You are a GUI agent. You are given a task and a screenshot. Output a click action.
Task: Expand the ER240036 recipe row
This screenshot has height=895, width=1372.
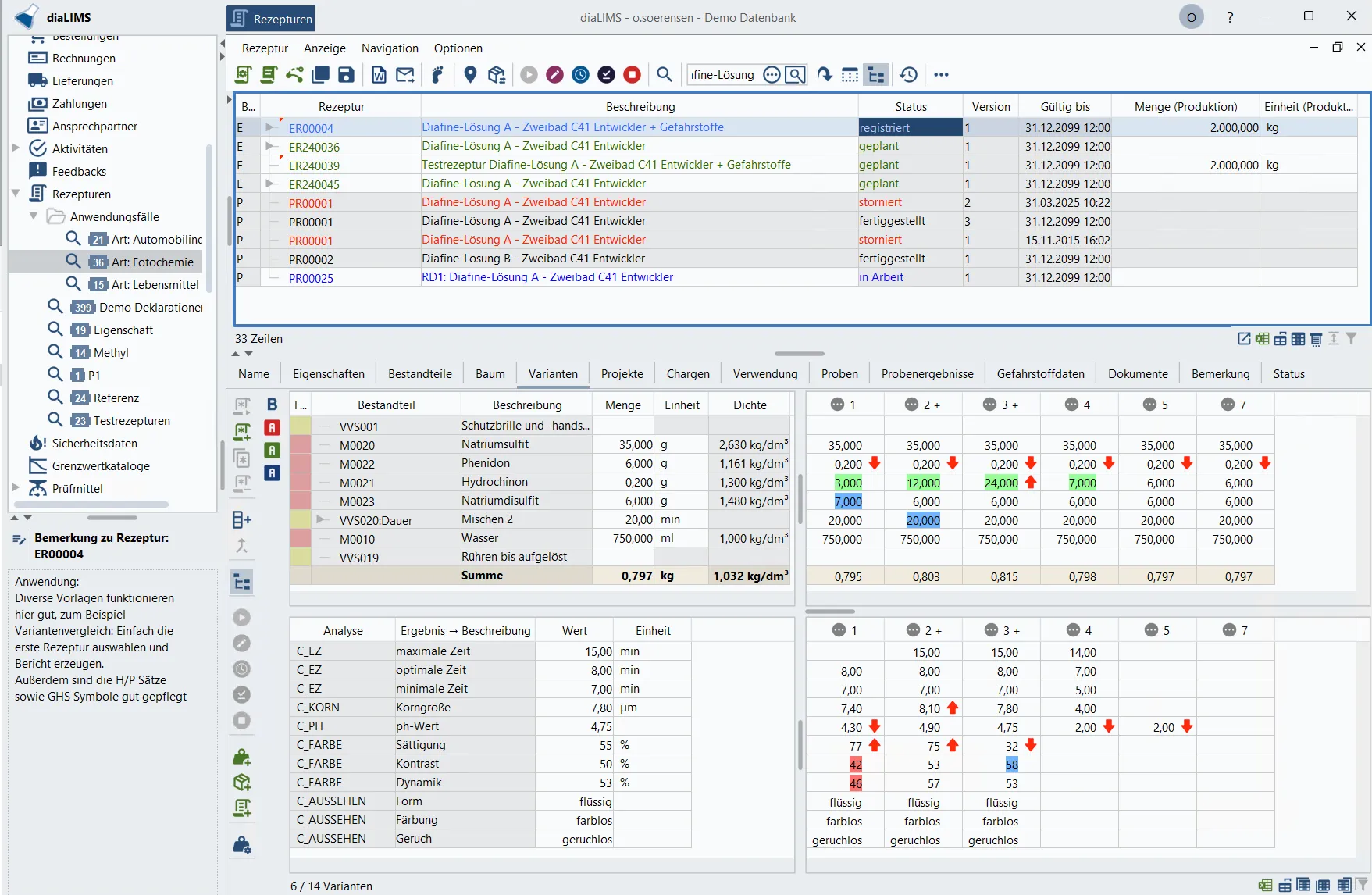tap(270, 146)
